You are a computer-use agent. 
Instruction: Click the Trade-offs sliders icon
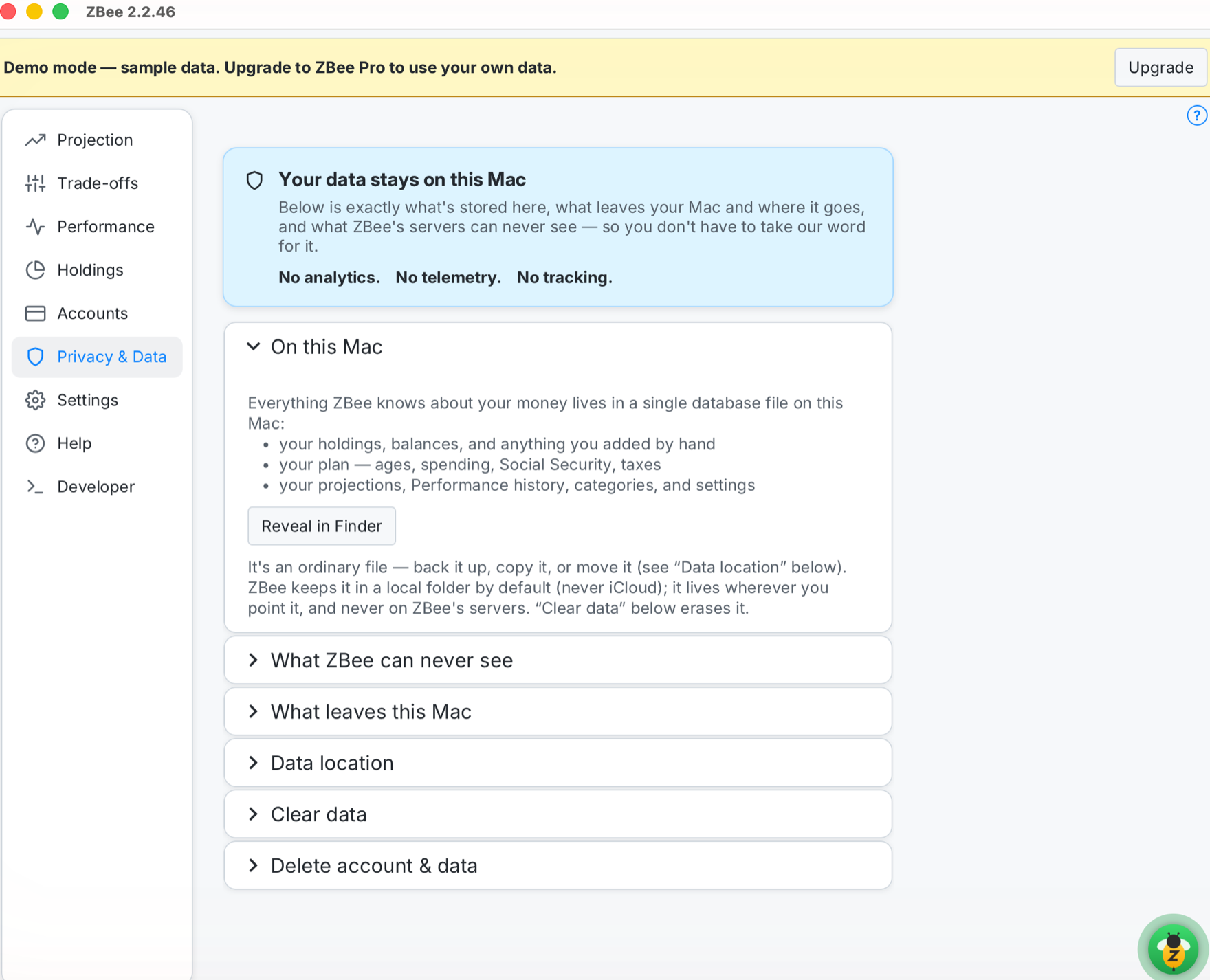click(x=35, y=183)
